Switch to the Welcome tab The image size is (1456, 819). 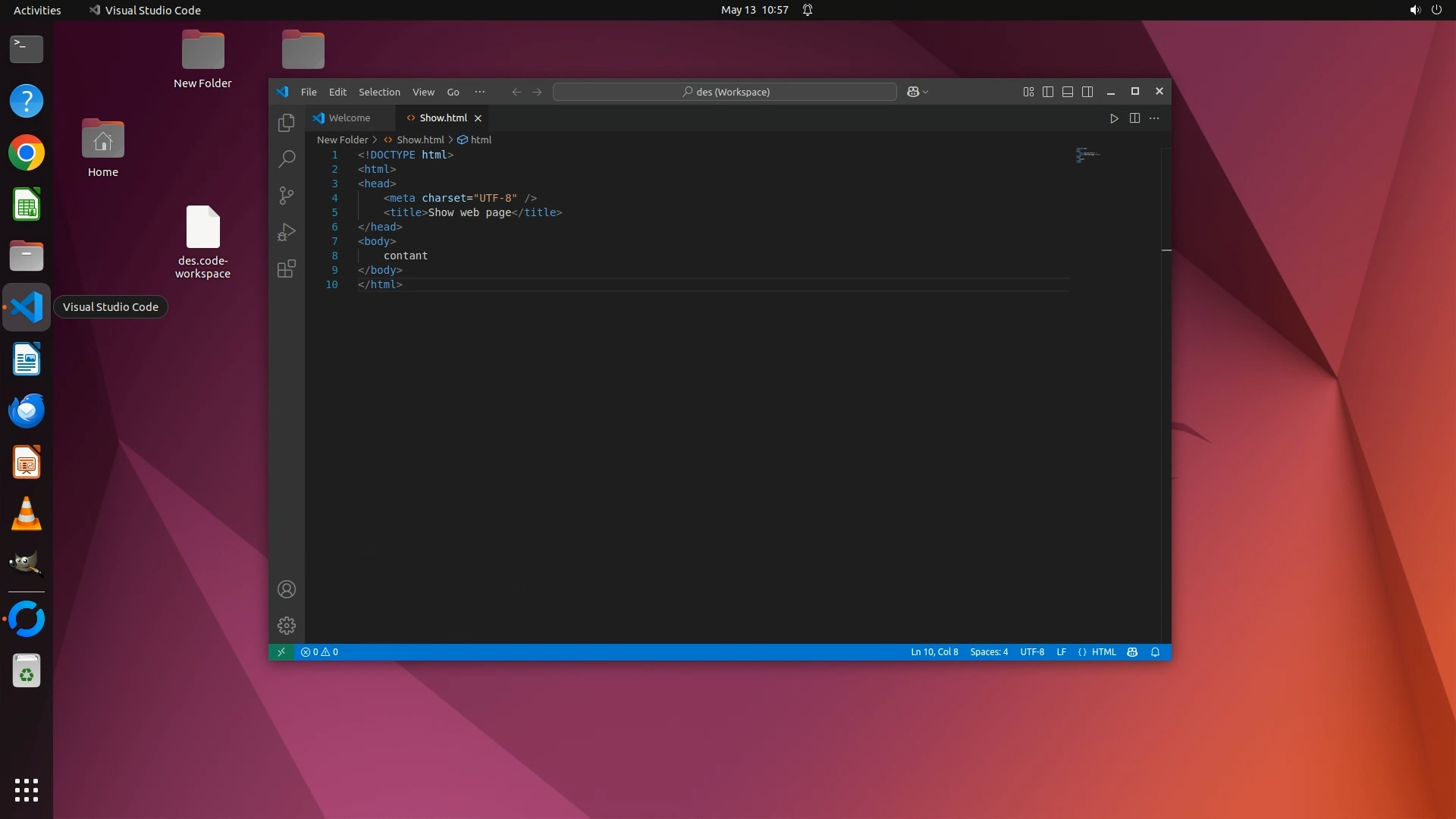[x=350, y=118]
